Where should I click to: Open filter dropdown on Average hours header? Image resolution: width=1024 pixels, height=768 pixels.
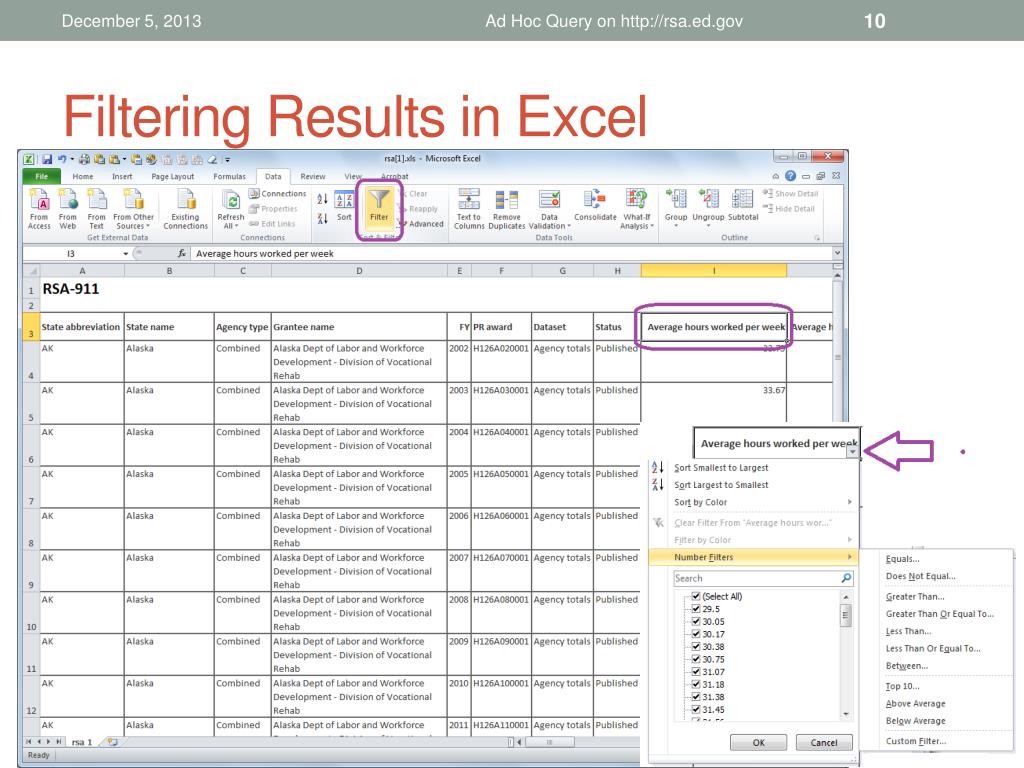click(x=853, y=452)
